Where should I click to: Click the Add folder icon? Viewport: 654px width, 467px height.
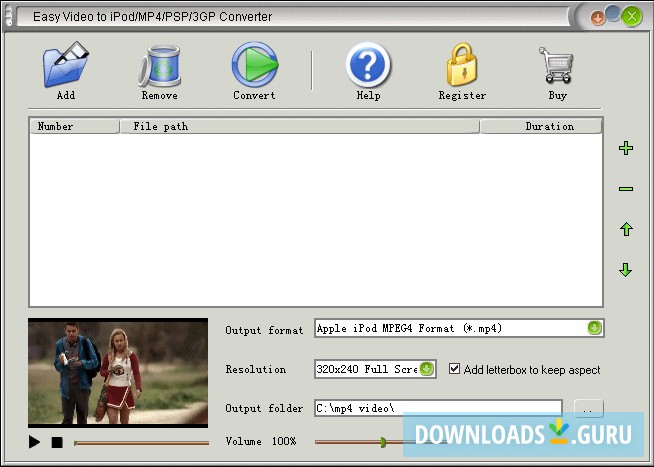(x=65, y=65)
